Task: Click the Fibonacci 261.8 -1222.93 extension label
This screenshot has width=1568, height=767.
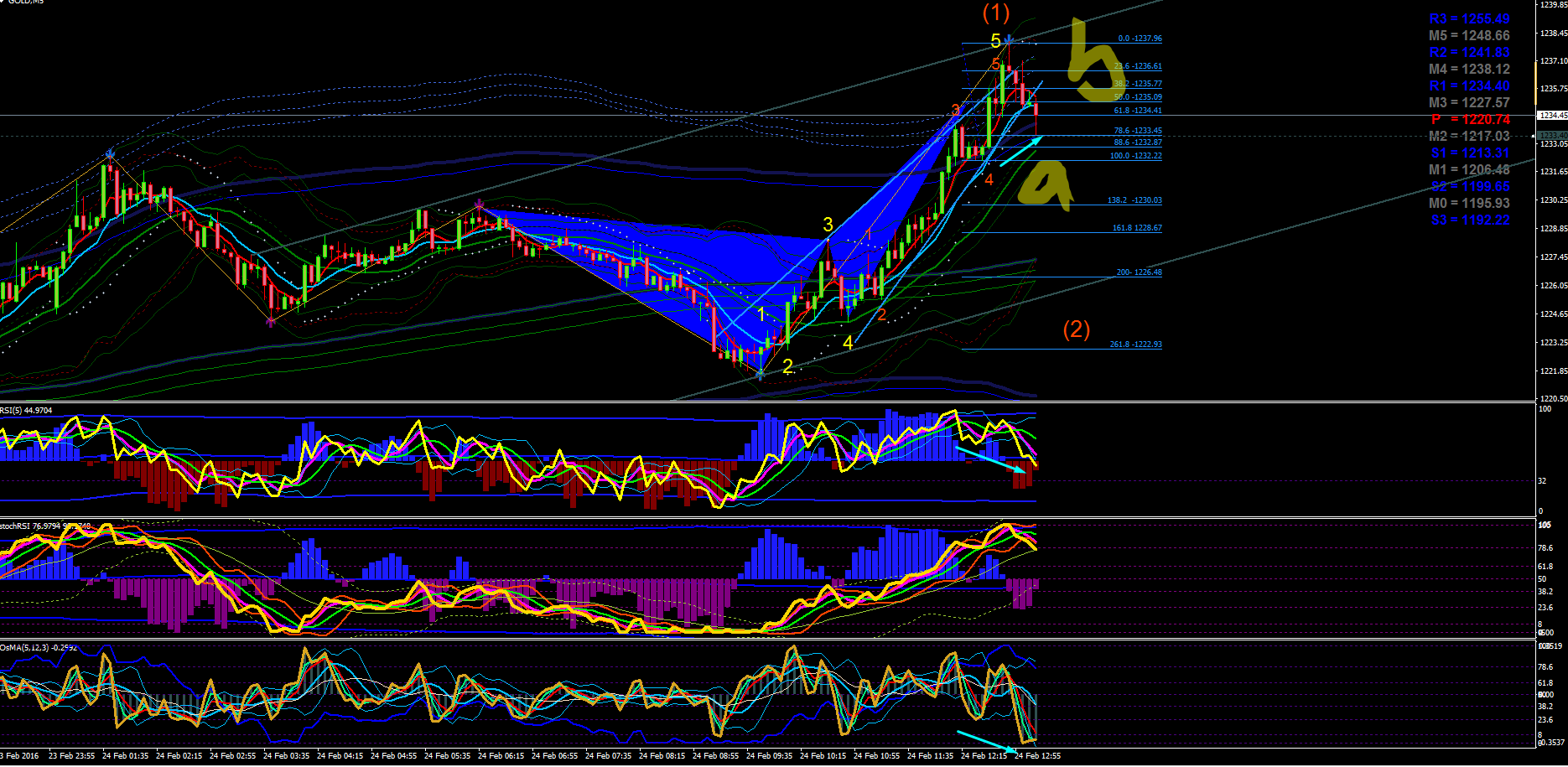Action: pyautogui.click(x=1136, y=345)
